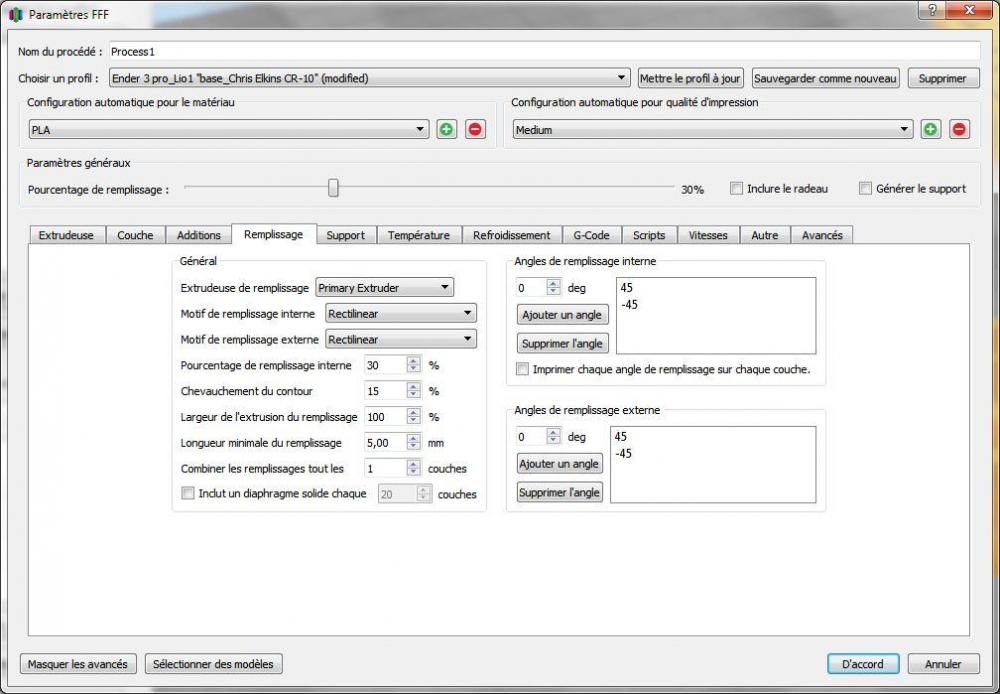Open the Extrudeuse de remplissage dropdown
This screenshot has width=1000, height=694.
pyautogui.click(x=385, y=288)
